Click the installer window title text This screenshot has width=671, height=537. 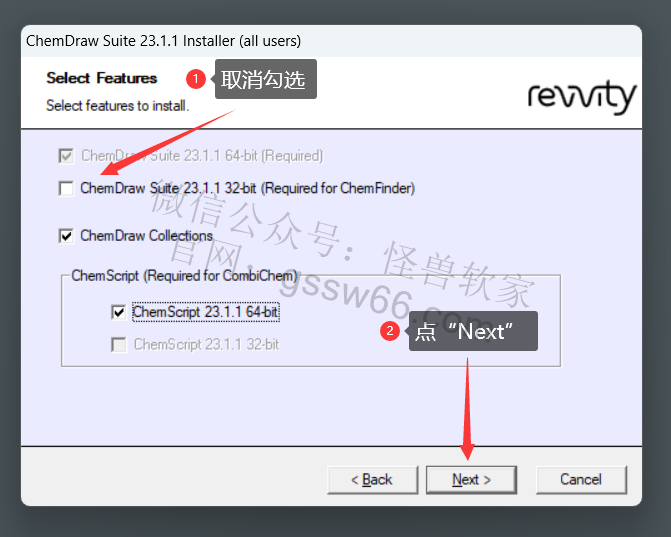pos(163,41)
